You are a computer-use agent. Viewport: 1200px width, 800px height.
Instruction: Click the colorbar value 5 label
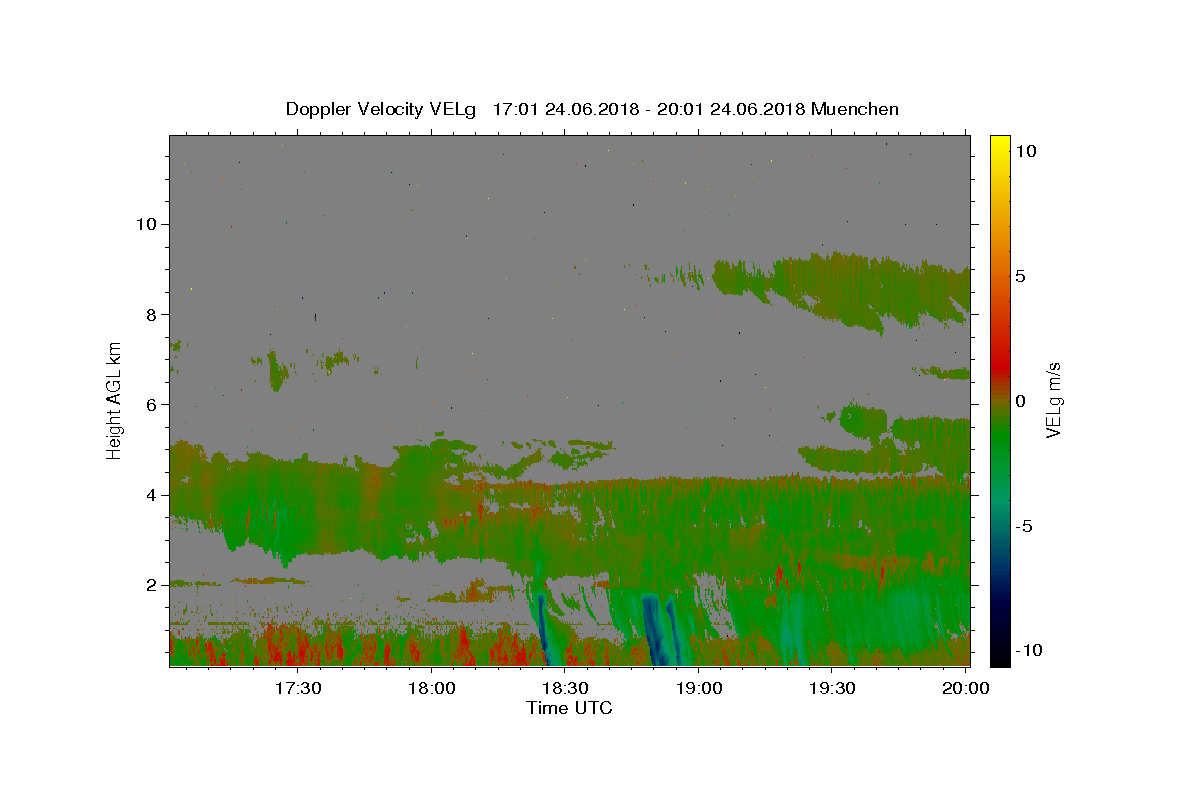tap(1021, 276)
